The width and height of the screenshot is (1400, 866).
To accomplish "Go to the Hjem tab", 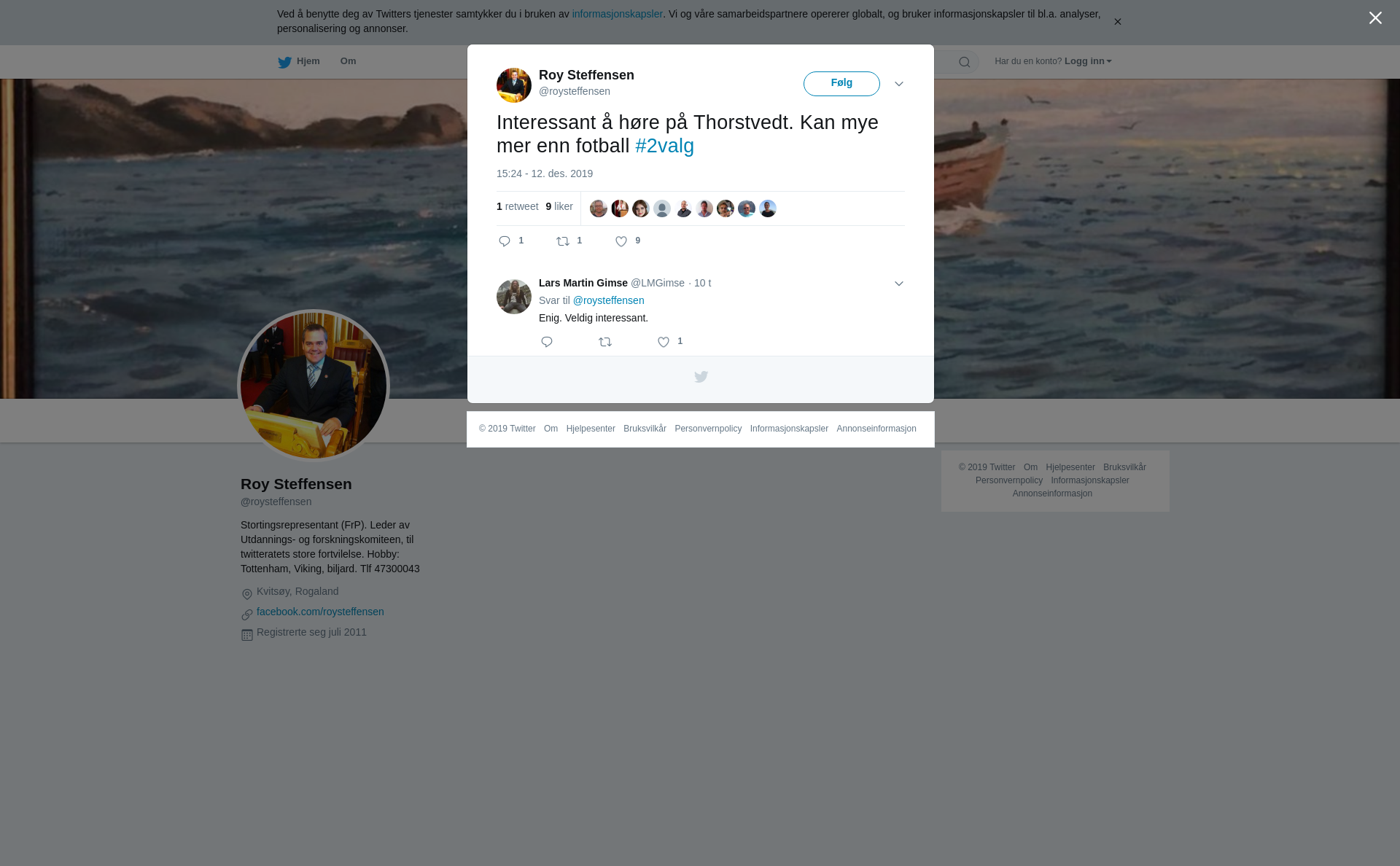I will 299,61.
